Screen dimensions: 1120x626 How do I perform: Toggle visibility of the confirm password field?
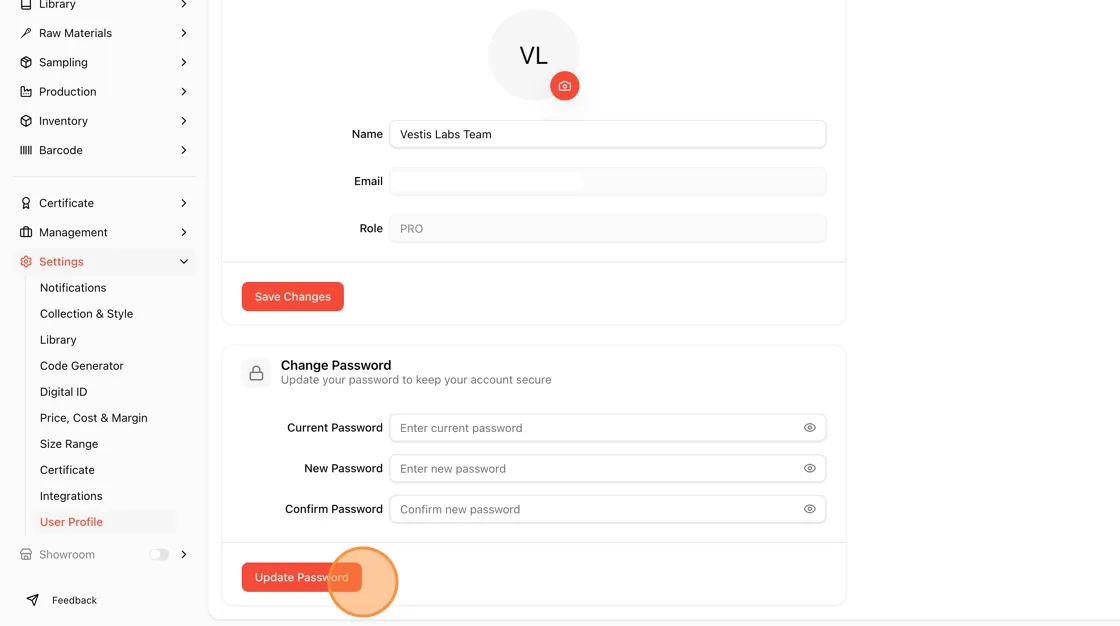(x=809, y=509)
